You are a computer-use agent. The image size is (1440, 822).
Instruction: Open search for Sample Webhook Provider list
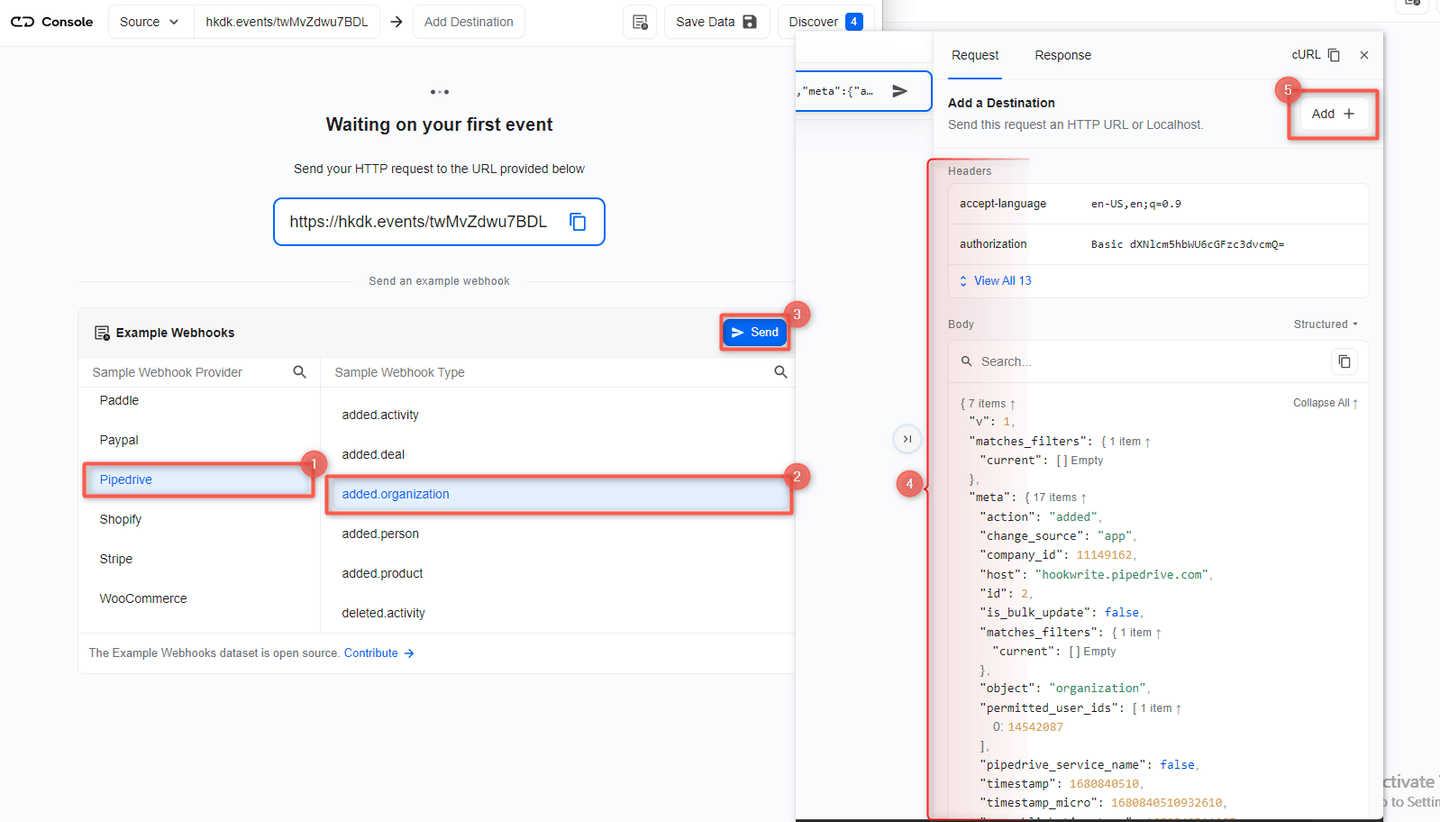click(x=299, y=371)
